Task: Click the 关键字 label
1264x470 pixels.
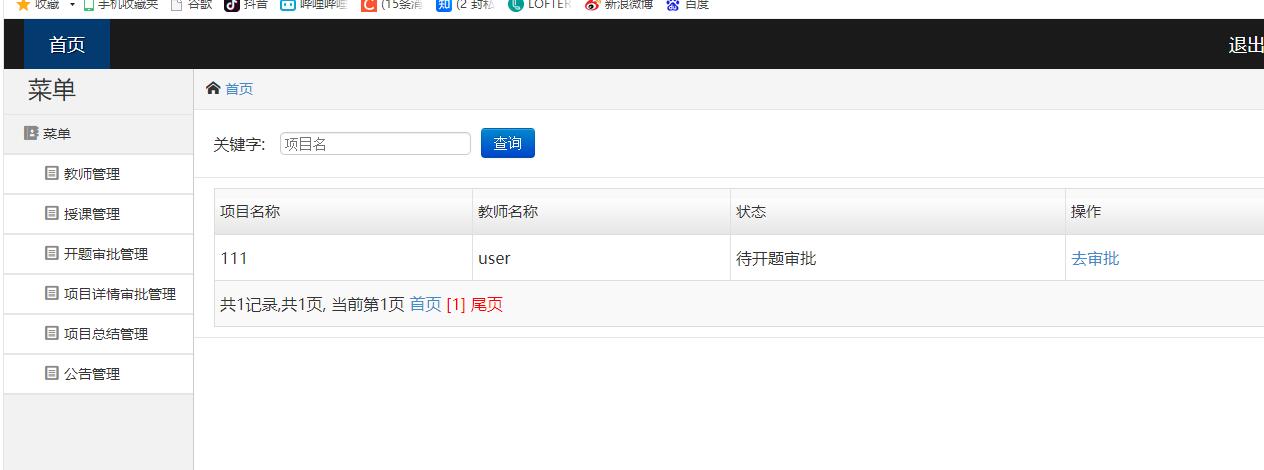Action: pyautogui.click(x=239, y=144)
